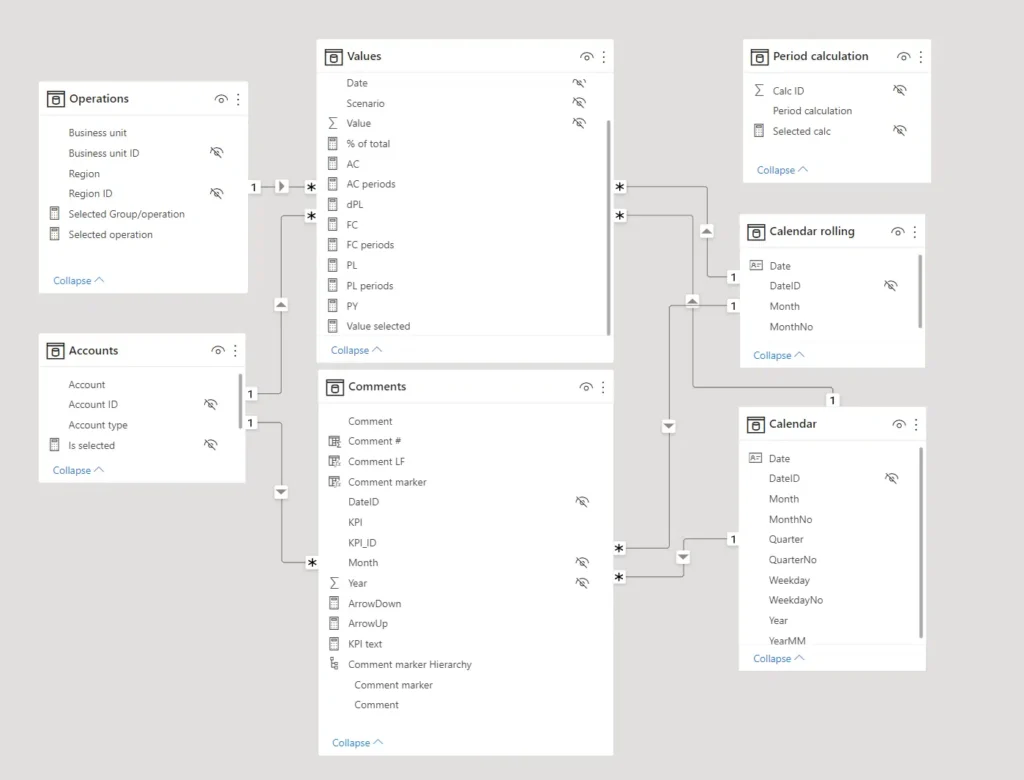Collapse the Period calculation table

782,170
